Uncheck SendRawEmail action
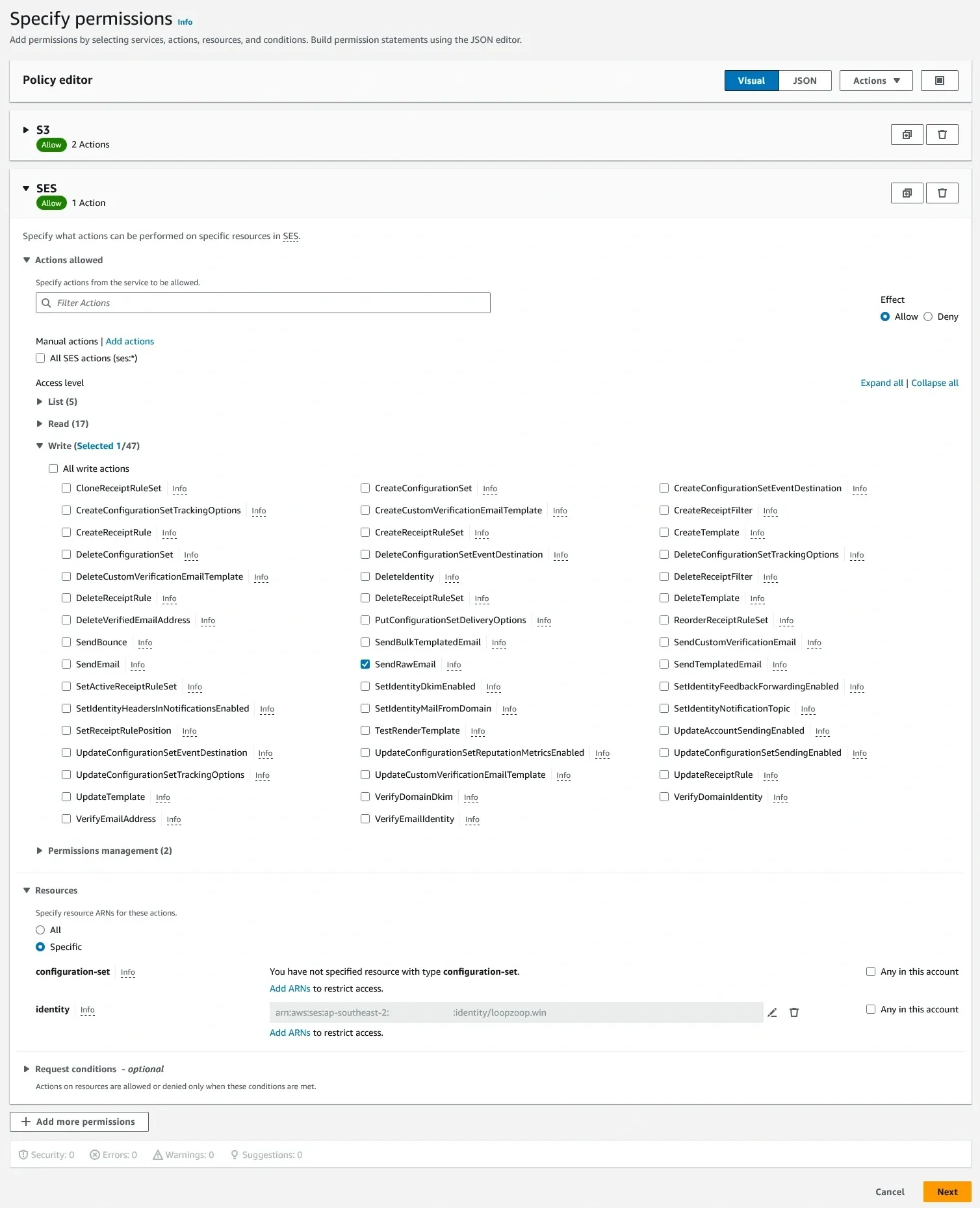 365,664
